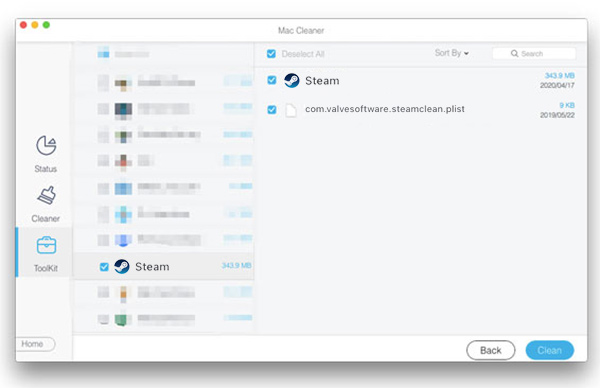The width and height of the screenshot is (600, 388).
Task: Open the Status pie chart icon
Action: (46, 145)
